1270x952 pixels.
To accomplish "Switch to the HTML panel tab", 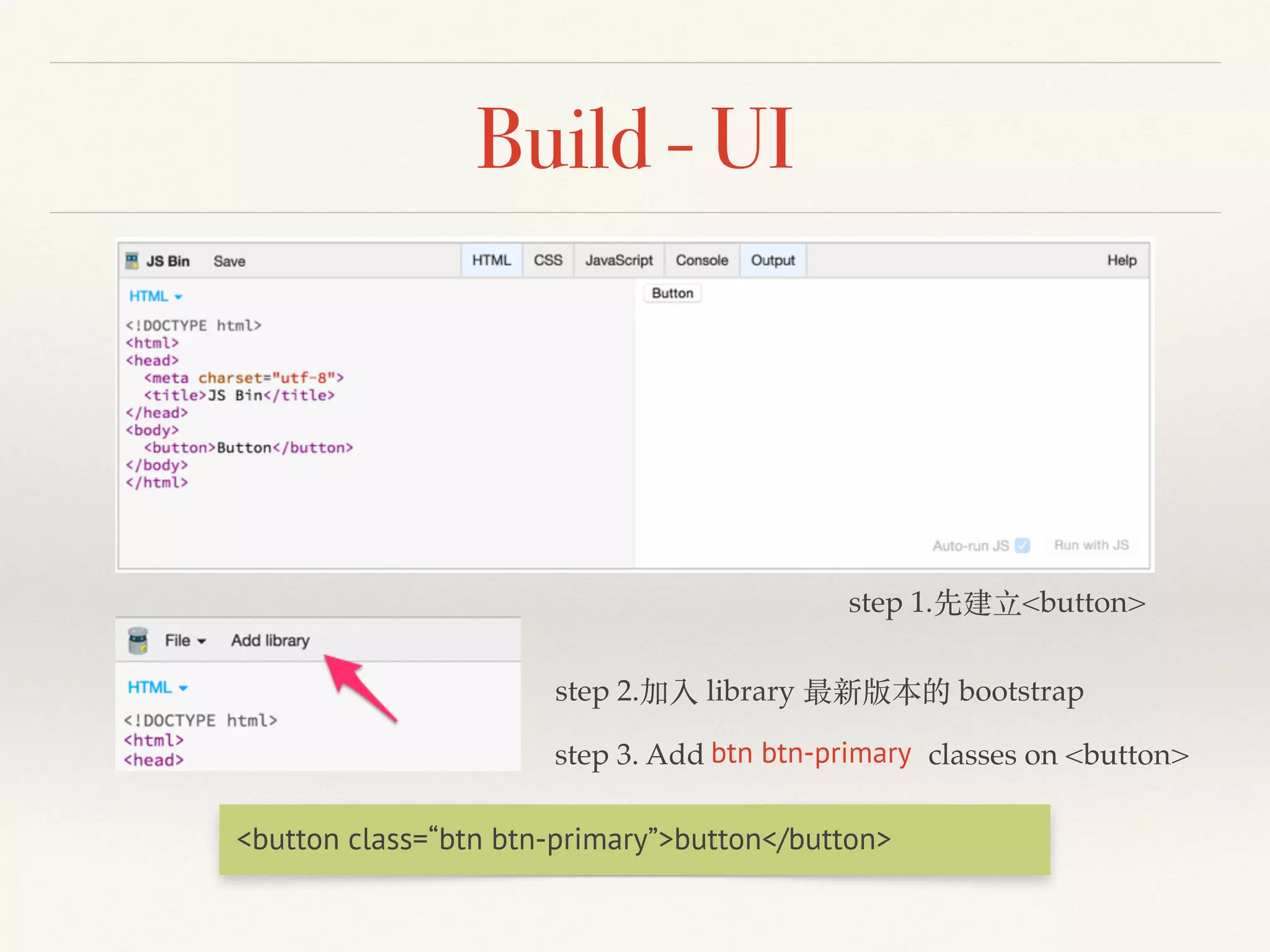I will (491, 260).
